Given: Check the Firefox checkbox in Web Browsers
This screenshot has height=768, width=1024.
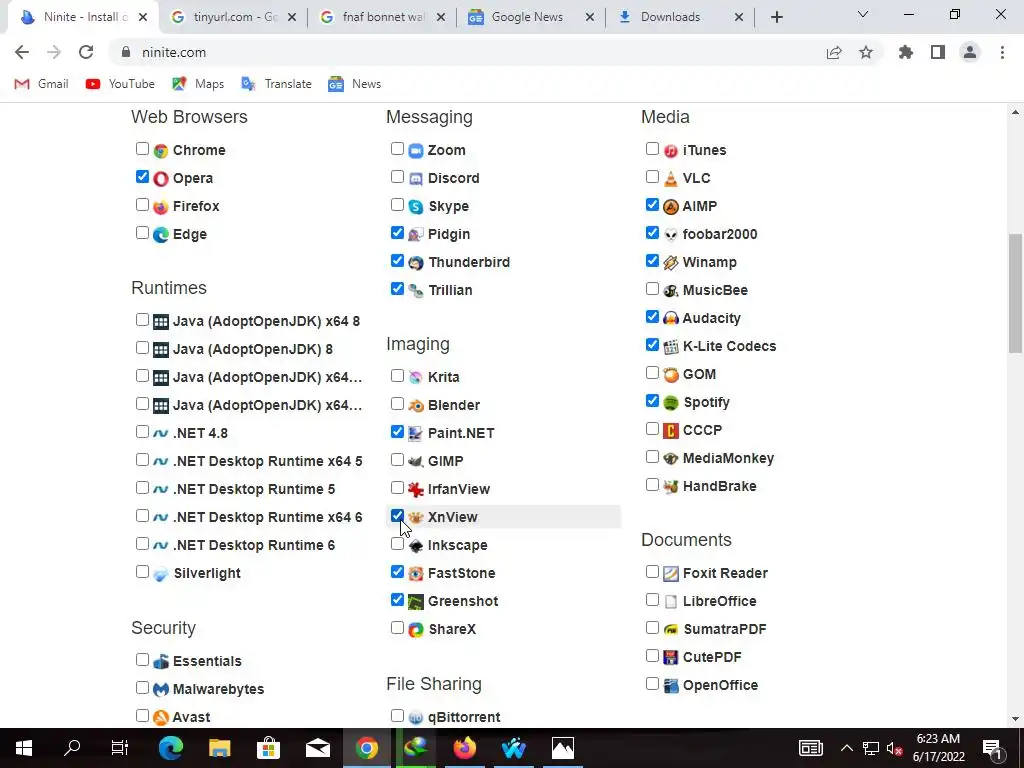Looking at the screenshot, I should (x=142, y=205).
